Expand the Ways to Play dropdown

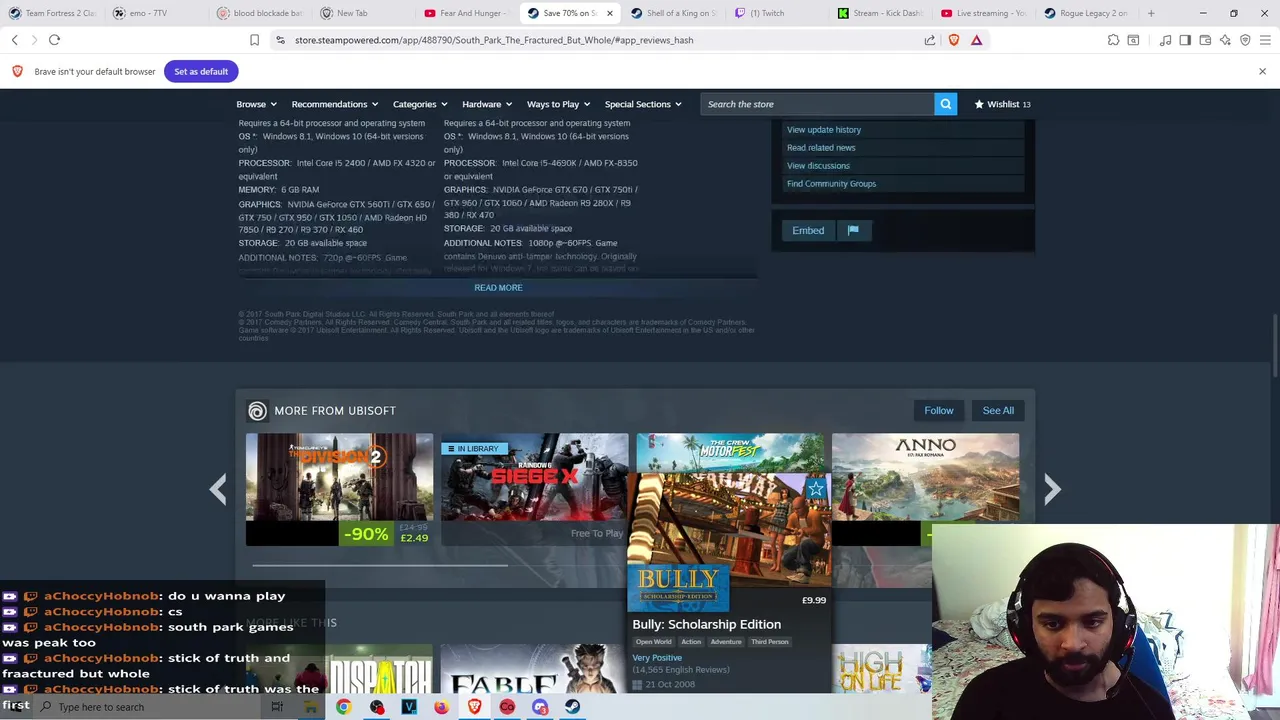[x=558, y=104]
